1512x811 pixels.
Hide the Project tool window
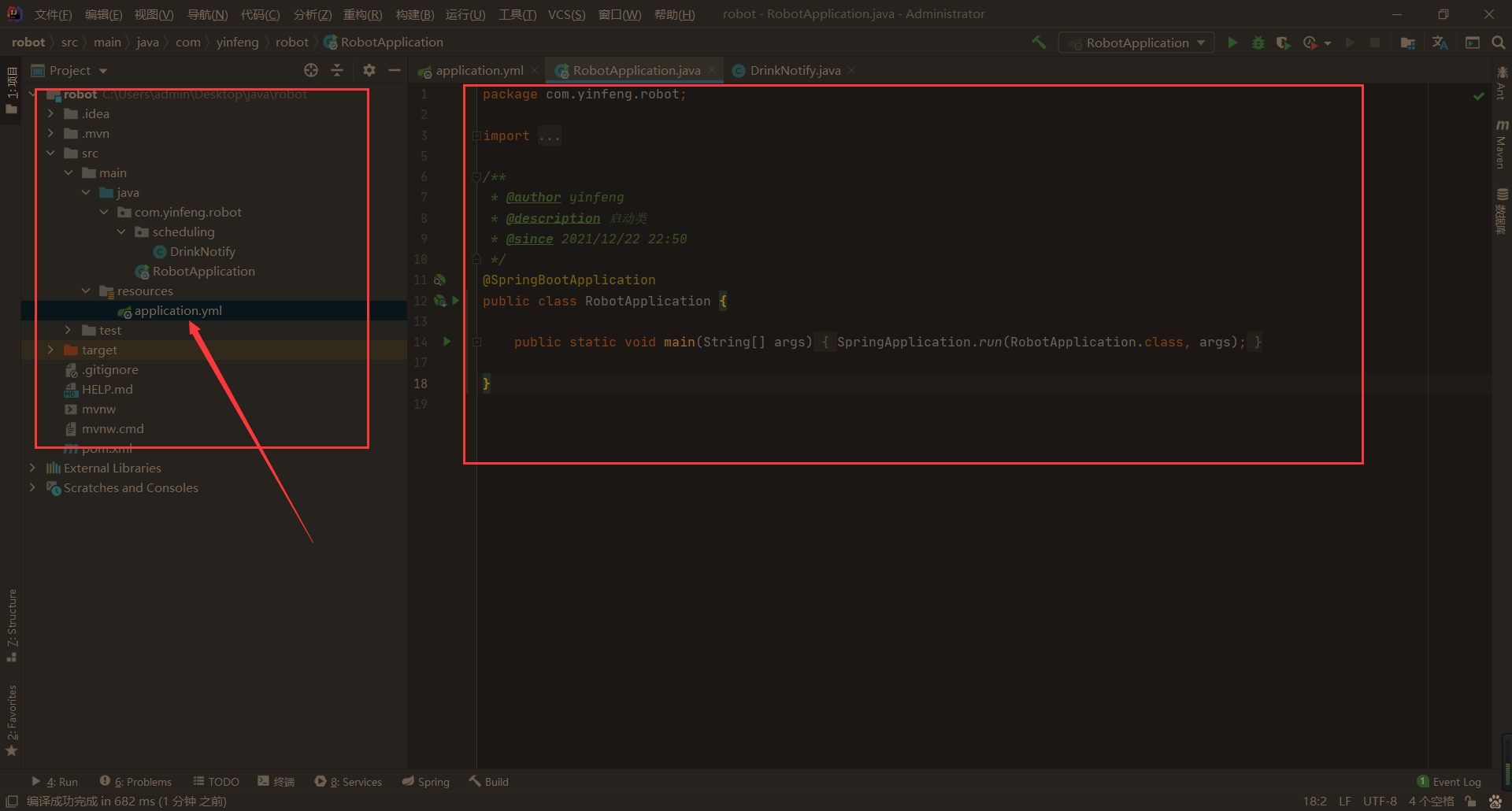(395, 70)
